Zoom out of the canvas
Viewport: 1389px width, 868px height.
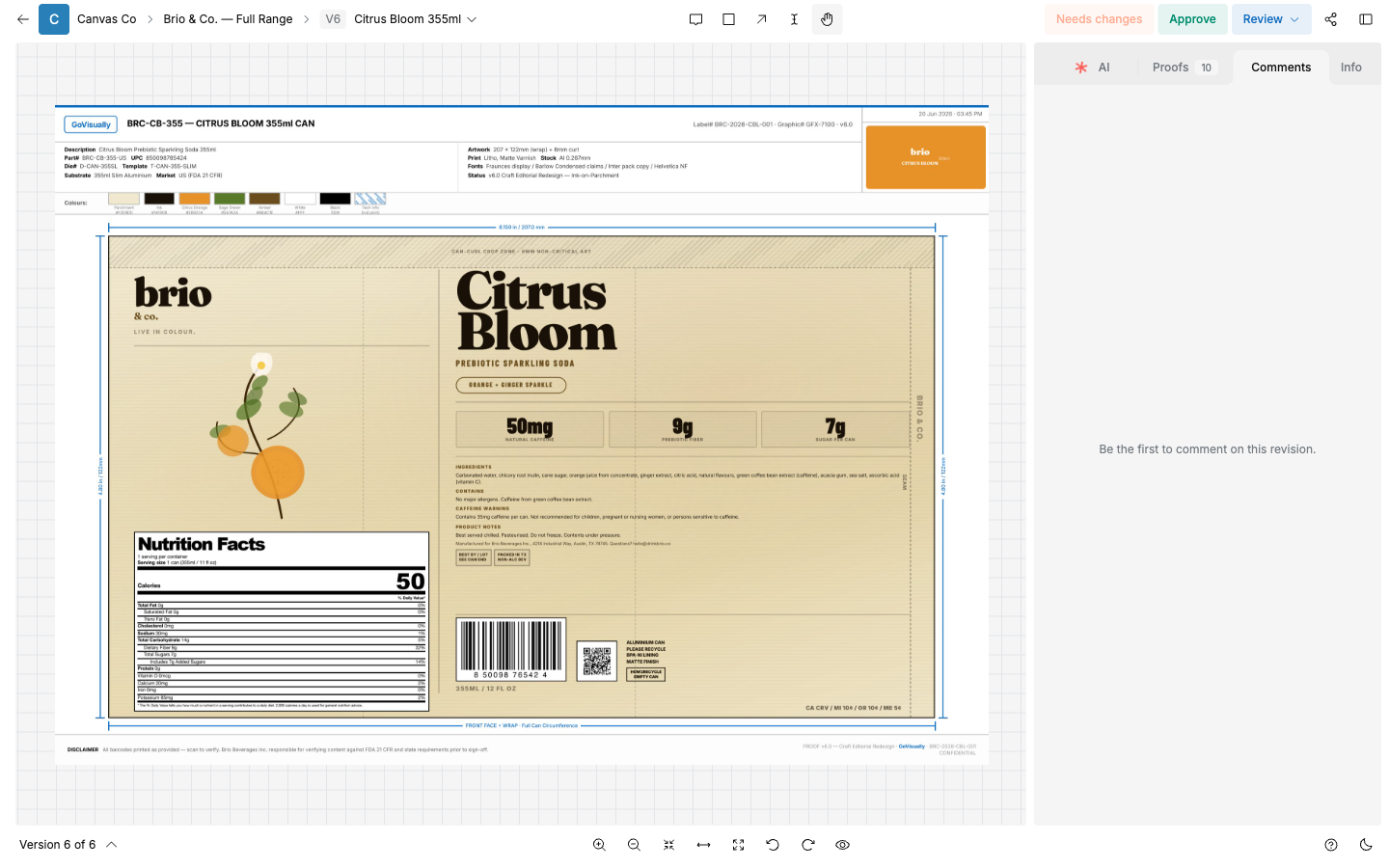click(634, 845)
